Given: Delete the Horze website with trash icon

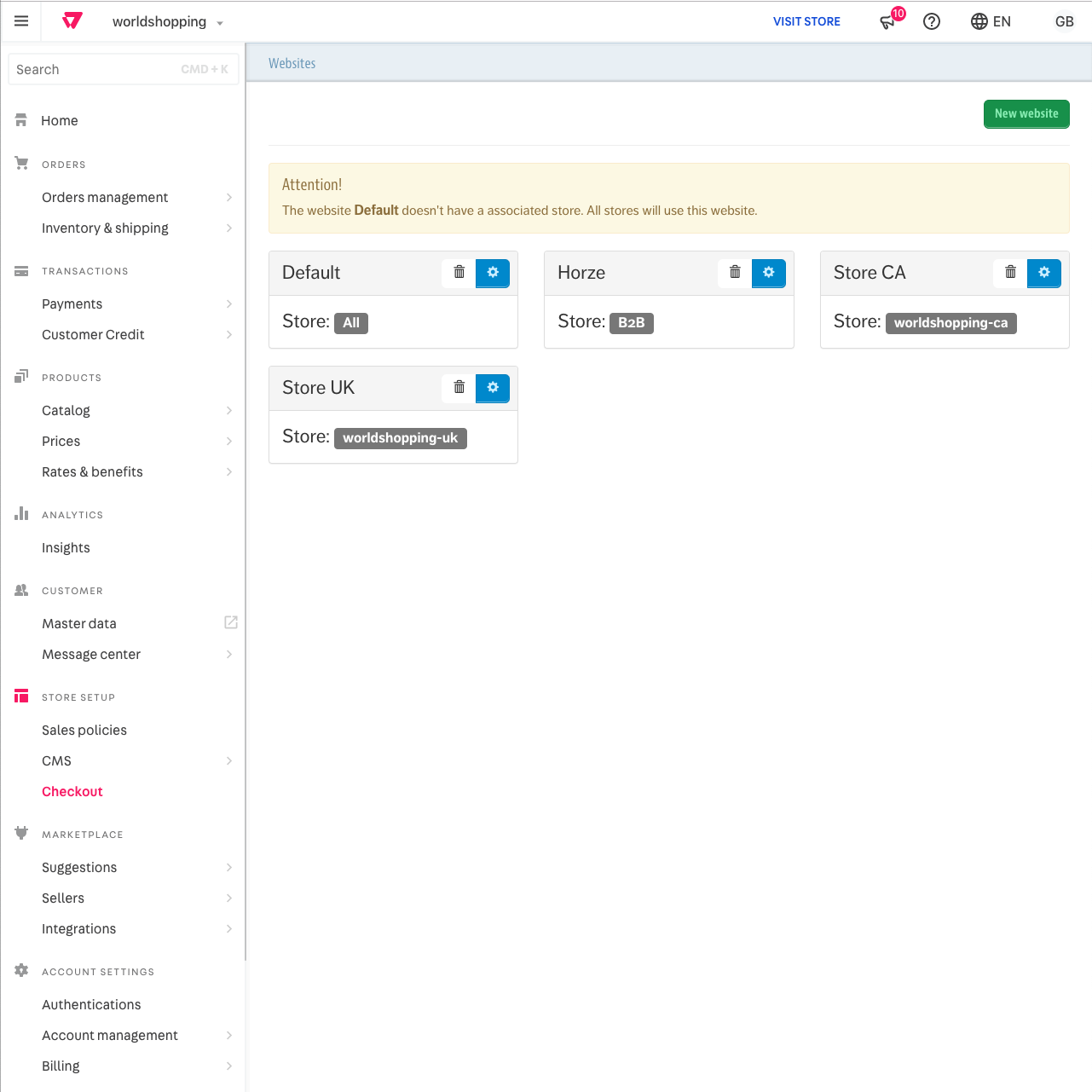Looking at the screenshot, I should [x=734, y=273].
